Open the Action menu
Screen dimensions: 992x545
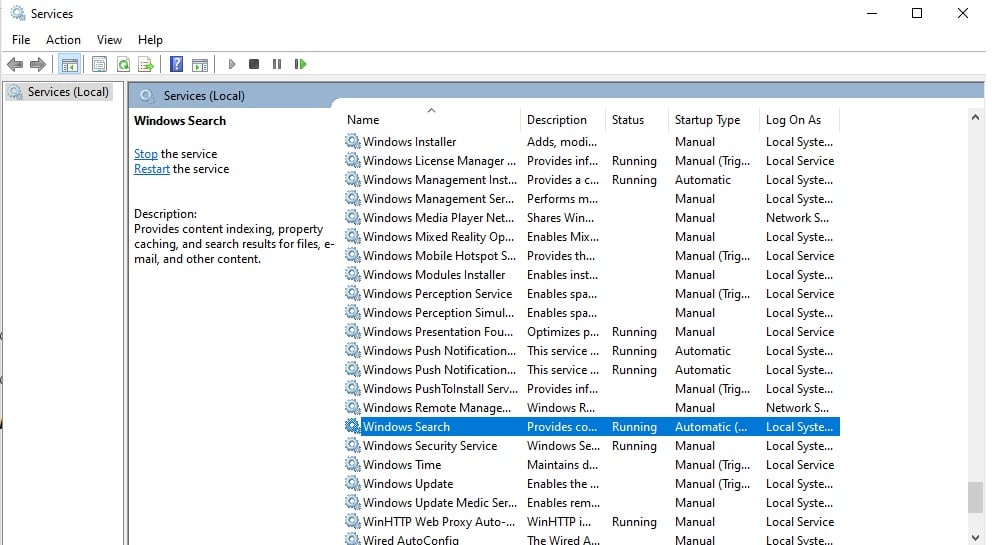tap(63, 40)
